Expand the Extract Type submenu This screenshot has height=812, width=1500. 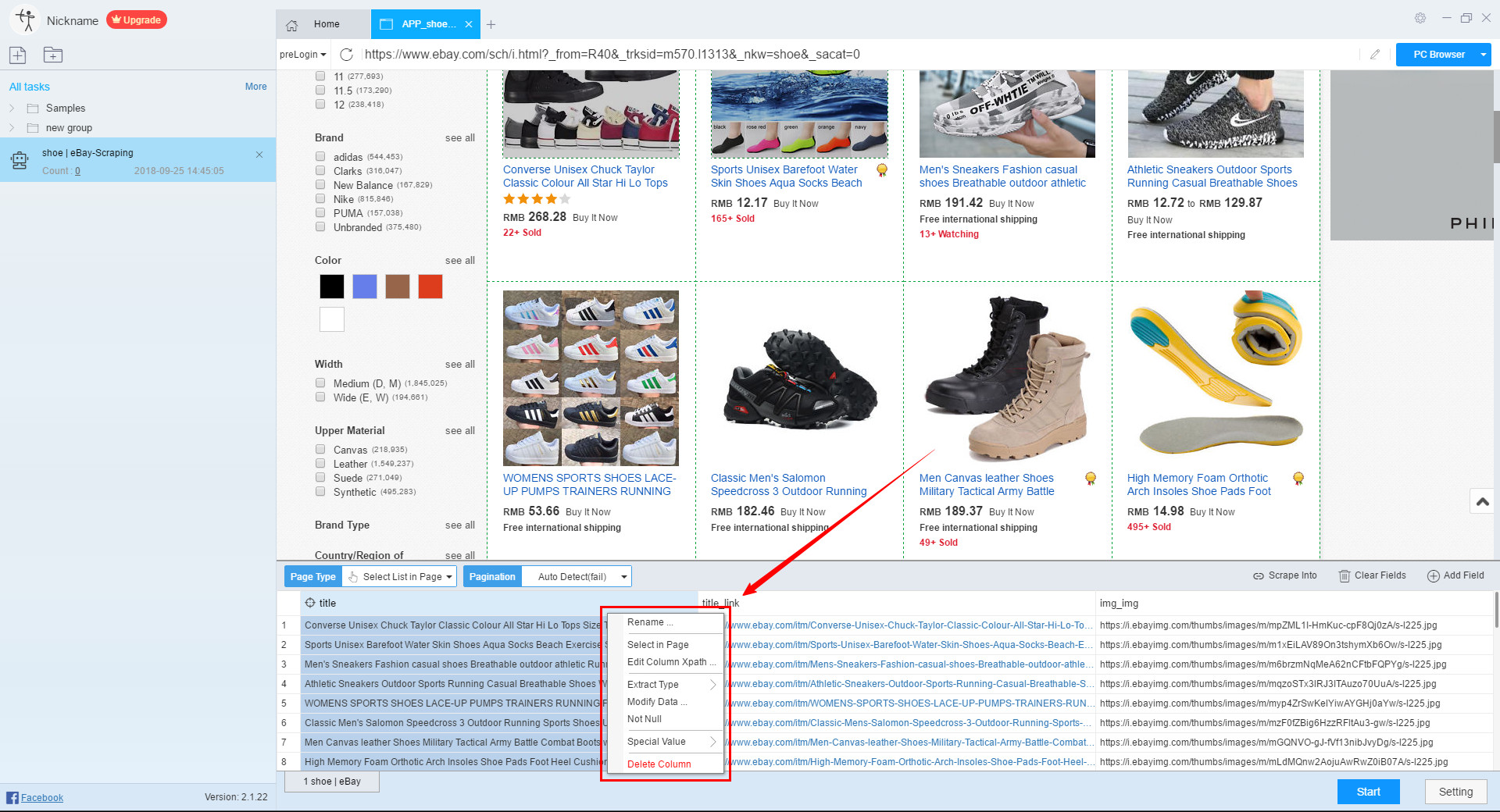click(671, 685)
